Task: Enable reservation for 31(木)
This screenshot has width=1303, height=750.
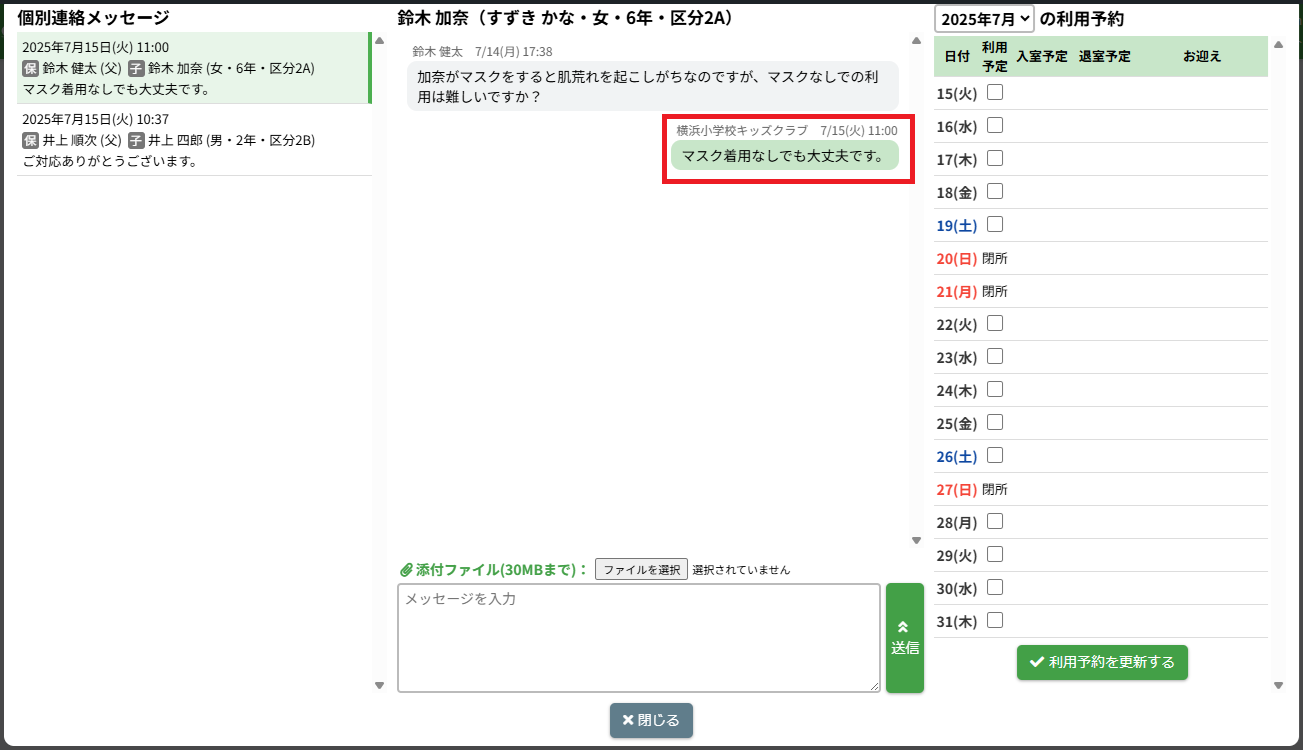Action: (x=995, y=621)
